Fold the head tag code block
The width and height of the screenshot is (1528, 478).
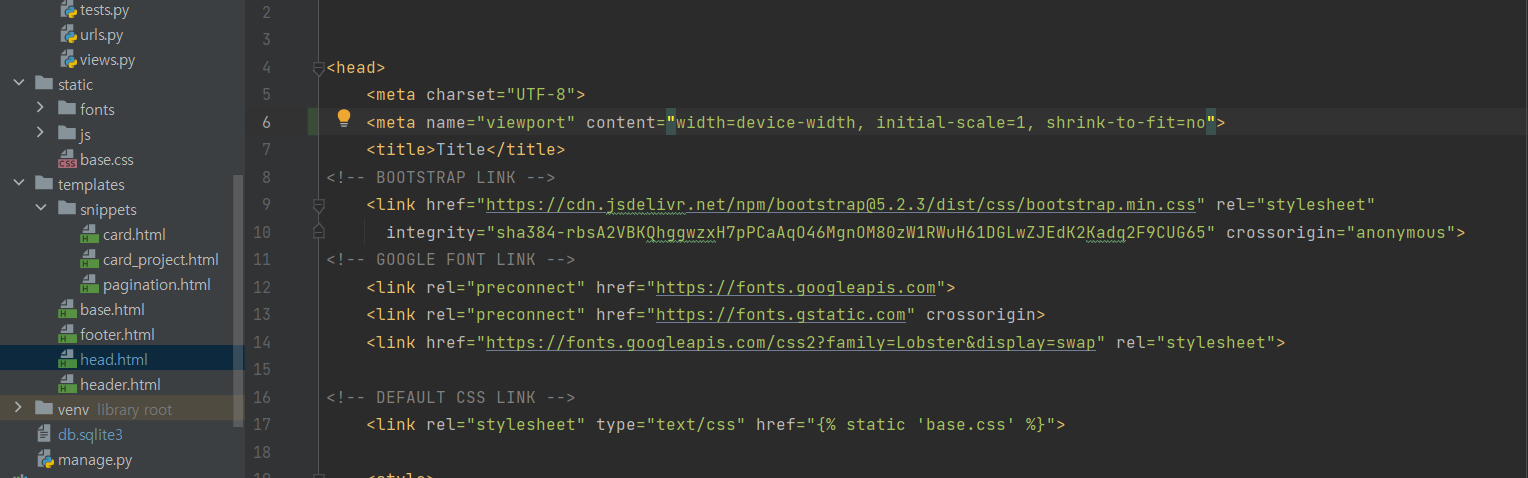[x=318, y=68]
